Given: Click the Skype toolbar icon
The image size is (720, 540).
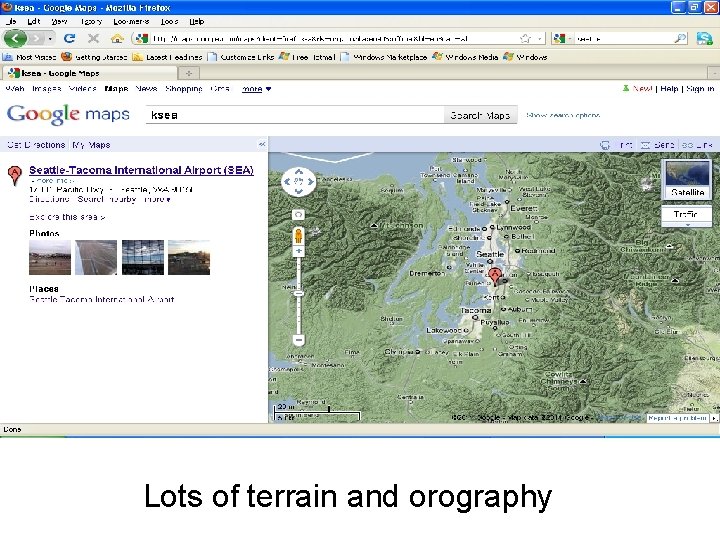Looking at the screenshot, I should point(704,39).
